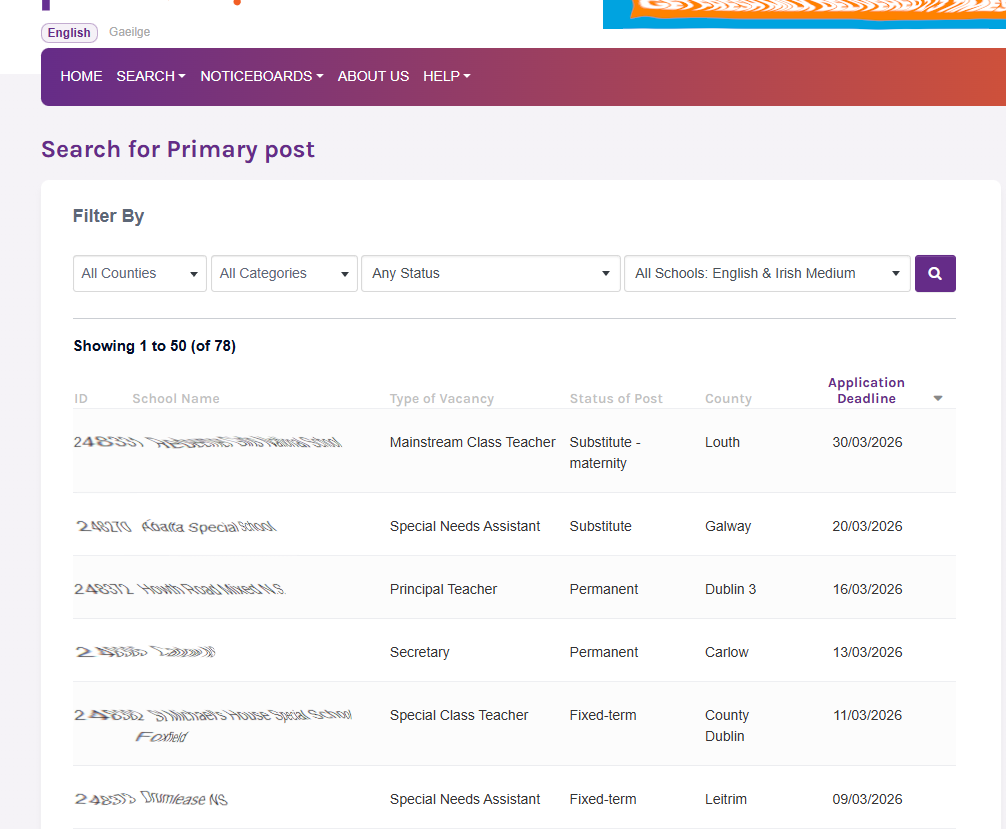1006x829 pixels.
Task: Open the schools medium filter dropdown
Action: (x=766, y=273)
